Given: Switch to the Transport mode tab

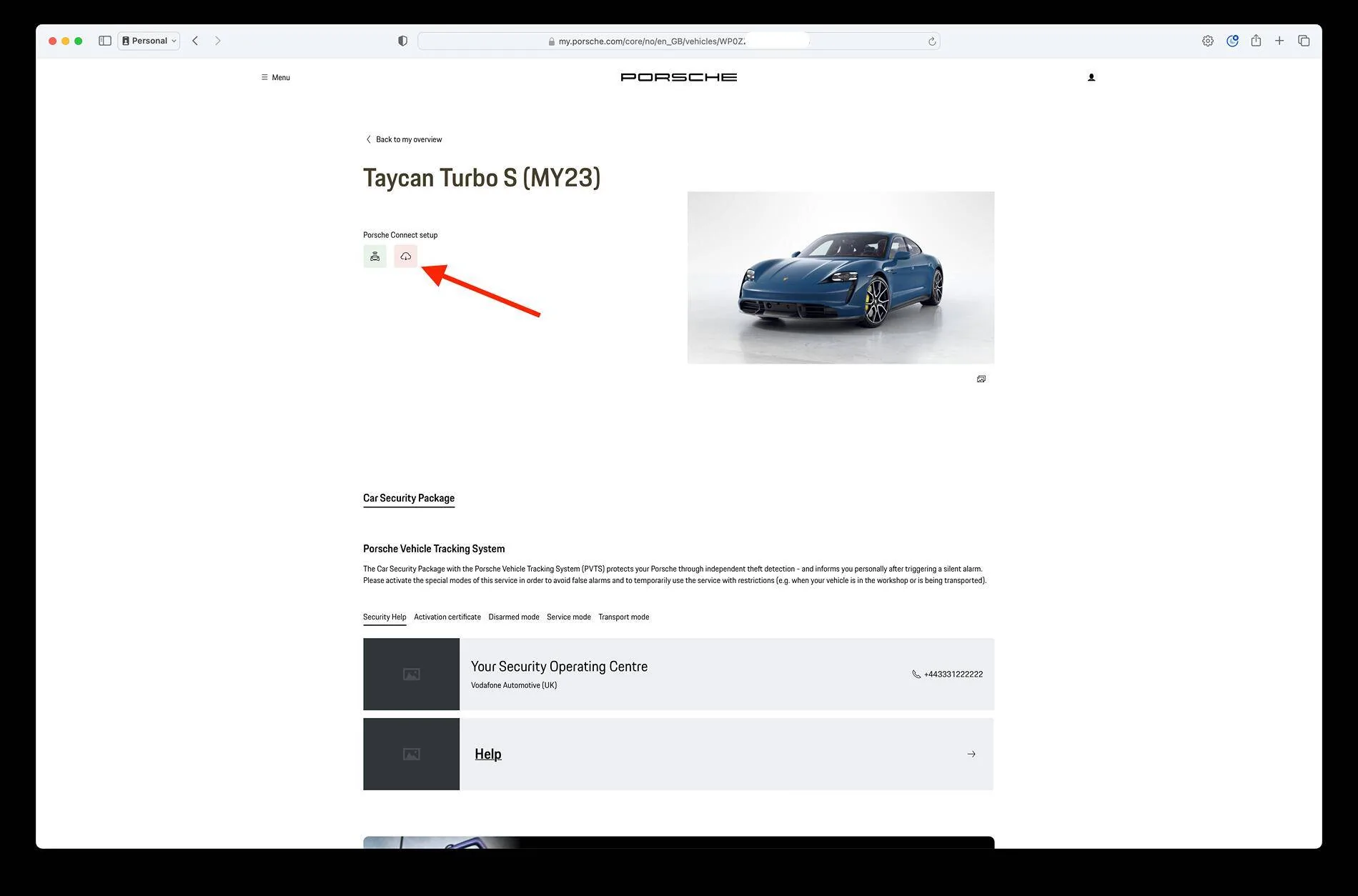Looking at the screenshot, I should point(624,617).
